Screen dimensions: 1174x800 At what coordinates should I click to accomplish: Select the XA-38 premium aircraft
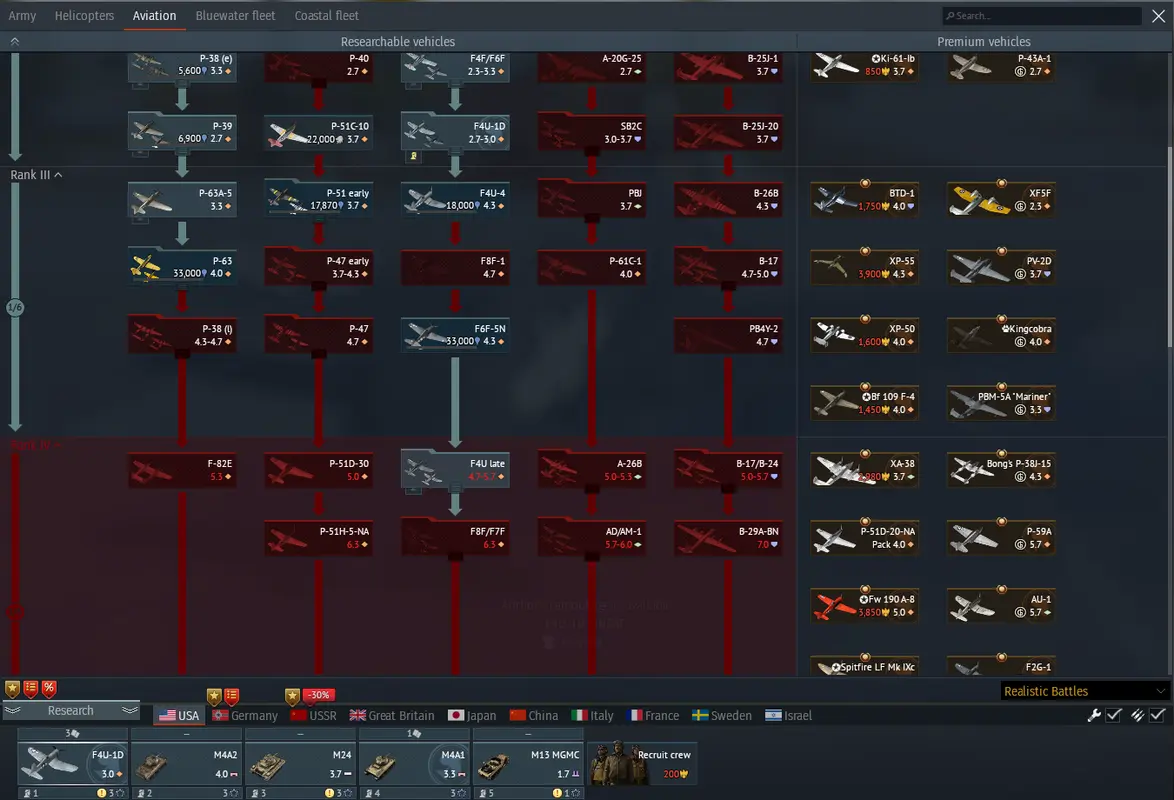pos(864,470)
